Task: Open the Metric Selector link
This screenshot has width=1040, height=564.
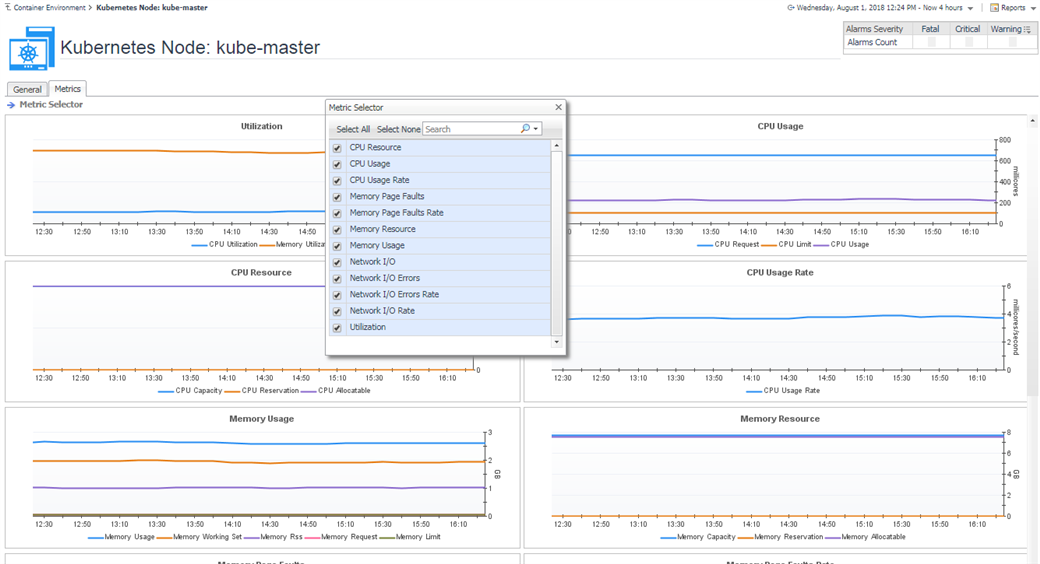Action: coord(51,104)
